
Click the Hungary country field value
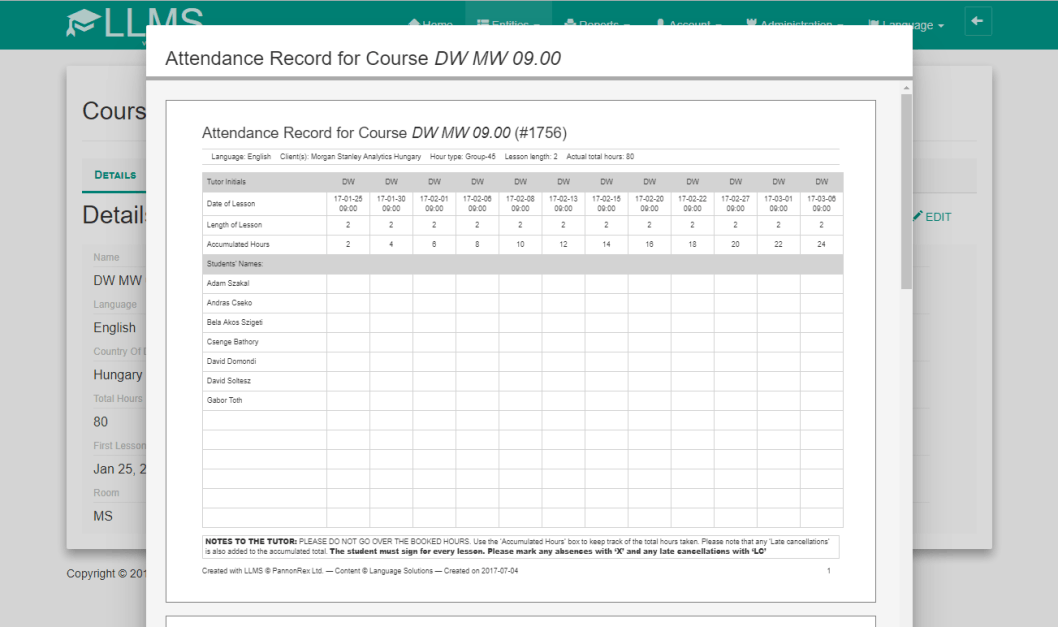[117, 375]
